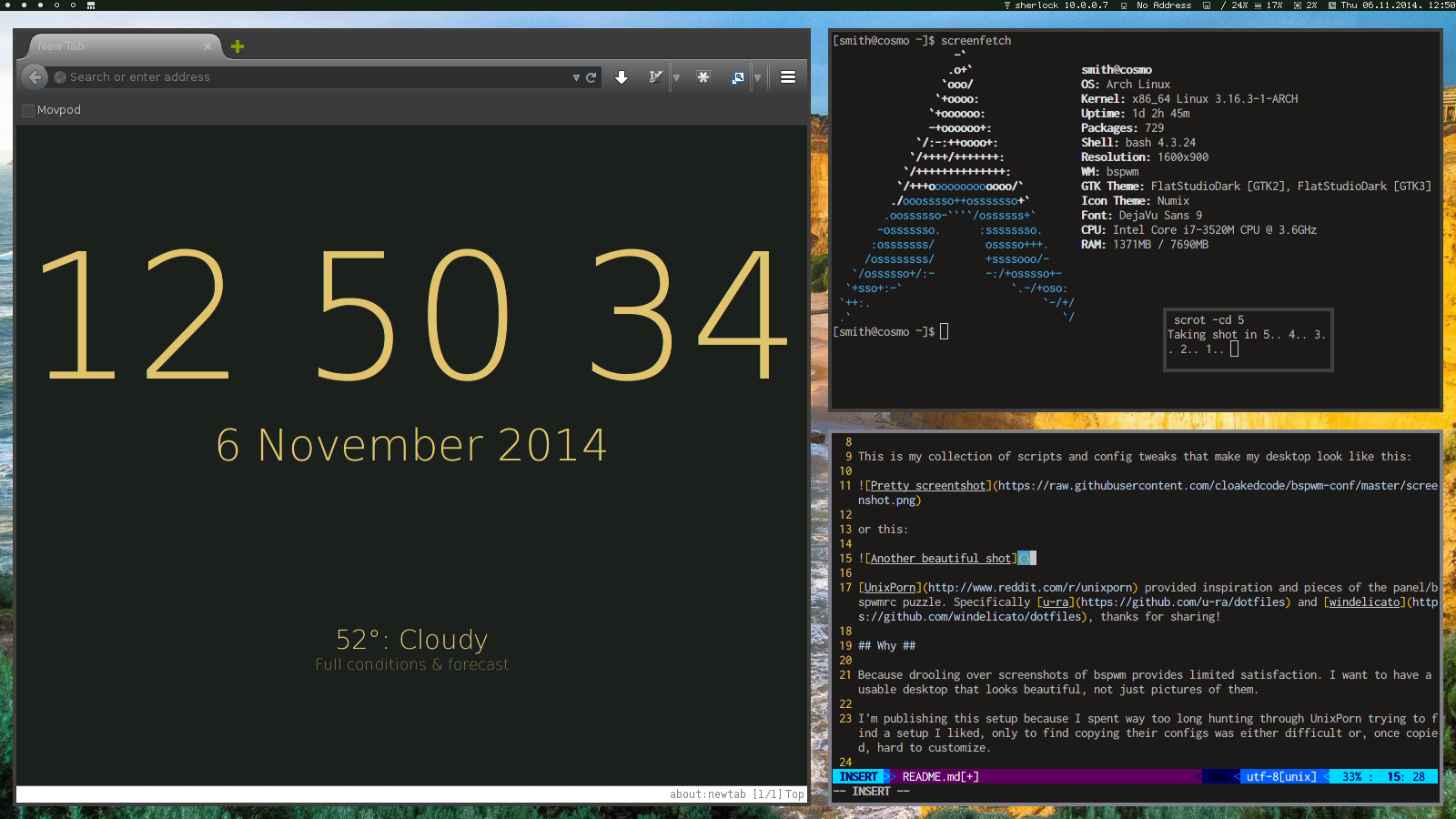Click the Movpod bookmark favicon
The image size is (1456, 819).
pyautogui.click(x=28, y=110)
